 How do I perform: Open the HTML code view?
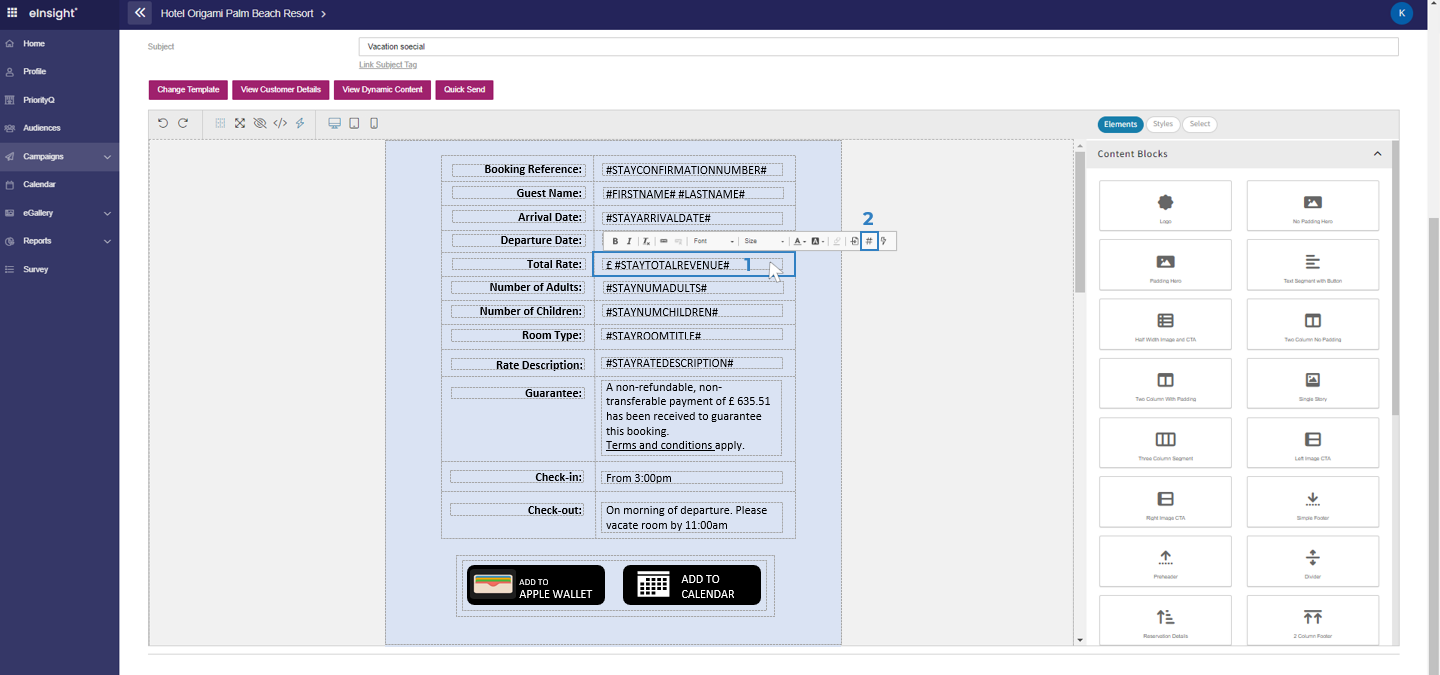pos(280,123)
